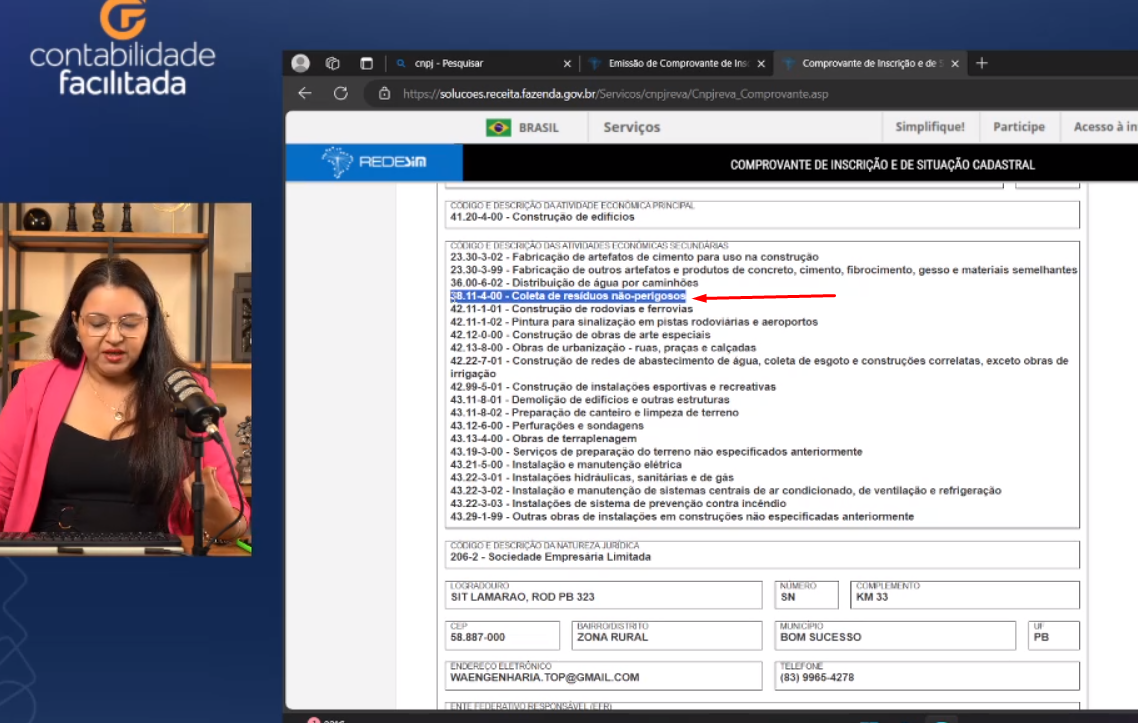Switch to 'Emissão de Comprovante' tab

(678, 63)
